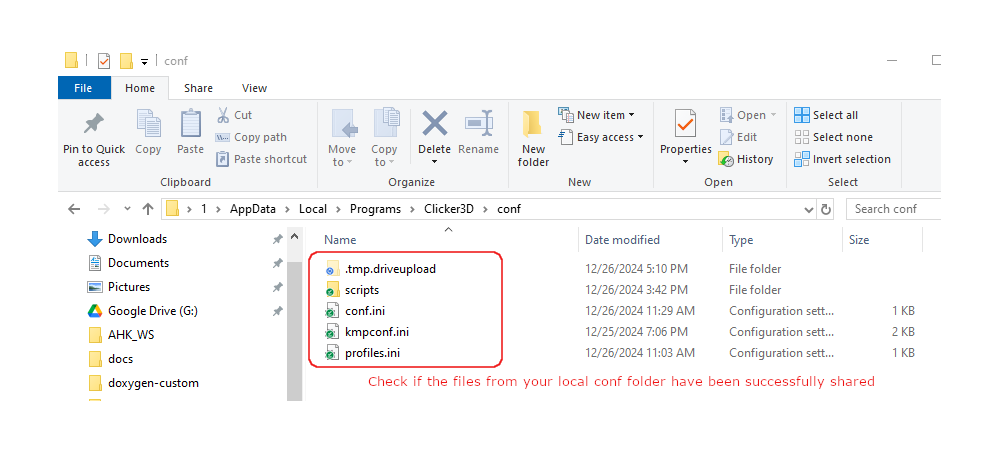Screen dimensions: 1000x450
Task: Go up one folder level with the up arrow
Action: (x=148, y=209)
